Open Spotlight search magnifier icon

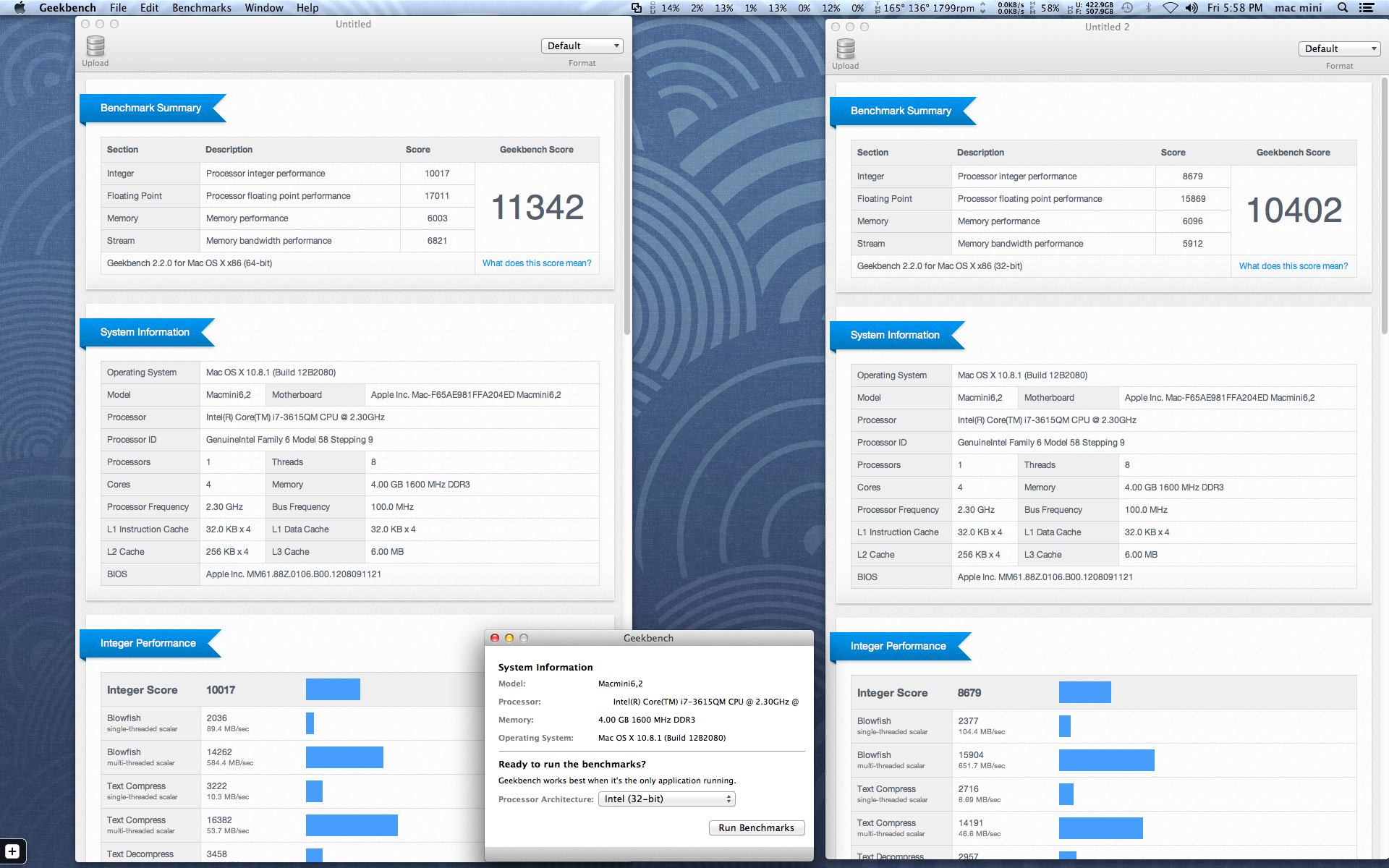pos(1342,8)
